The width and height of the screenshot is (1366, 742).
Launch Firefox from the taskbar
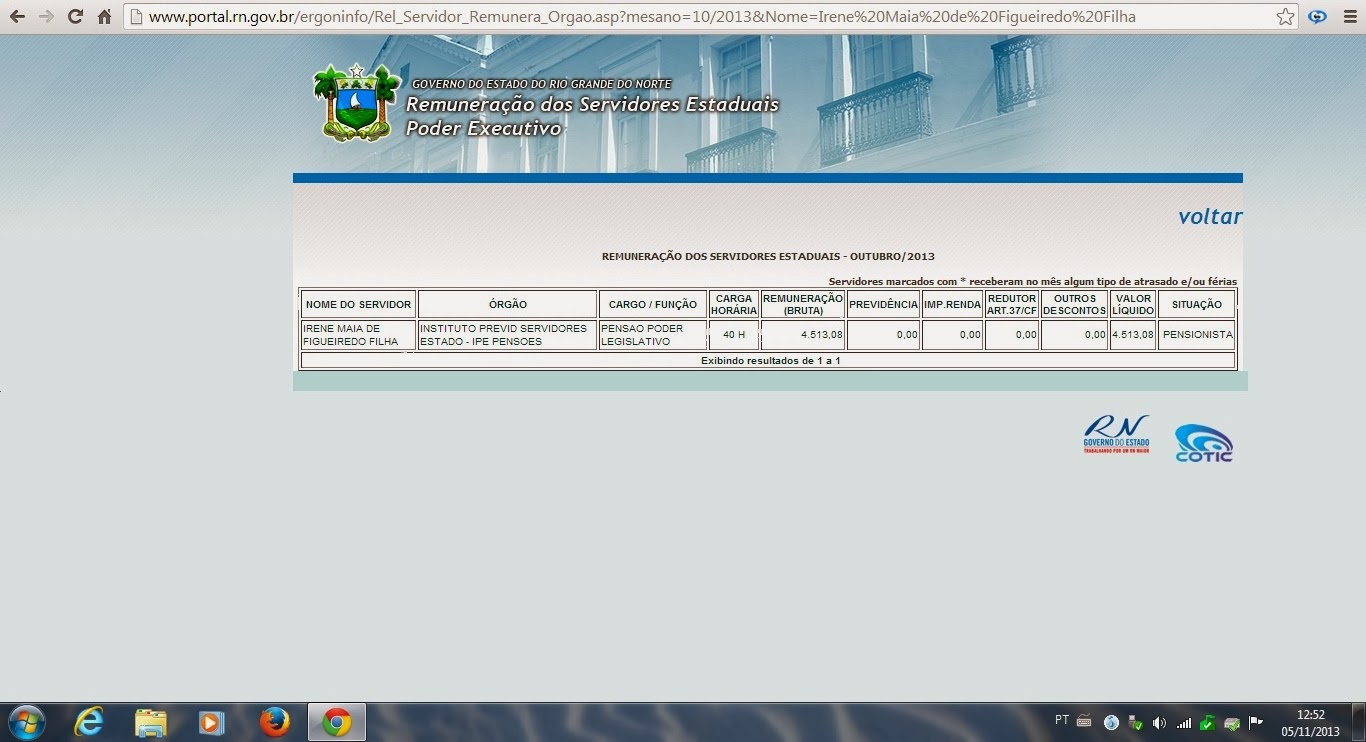(x=274, y=722)
